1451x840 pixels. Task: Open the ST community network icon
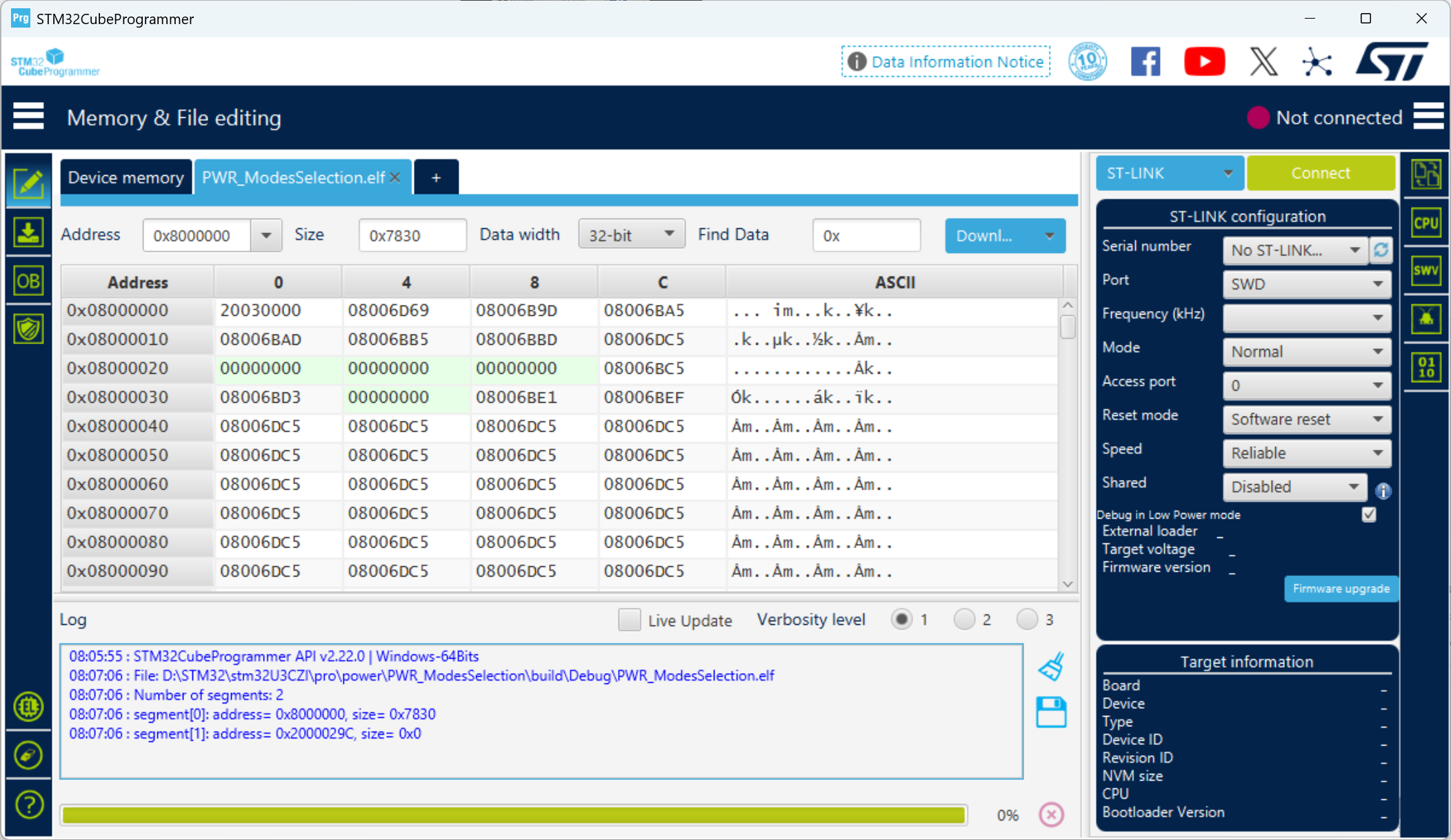click(1317, 62)
